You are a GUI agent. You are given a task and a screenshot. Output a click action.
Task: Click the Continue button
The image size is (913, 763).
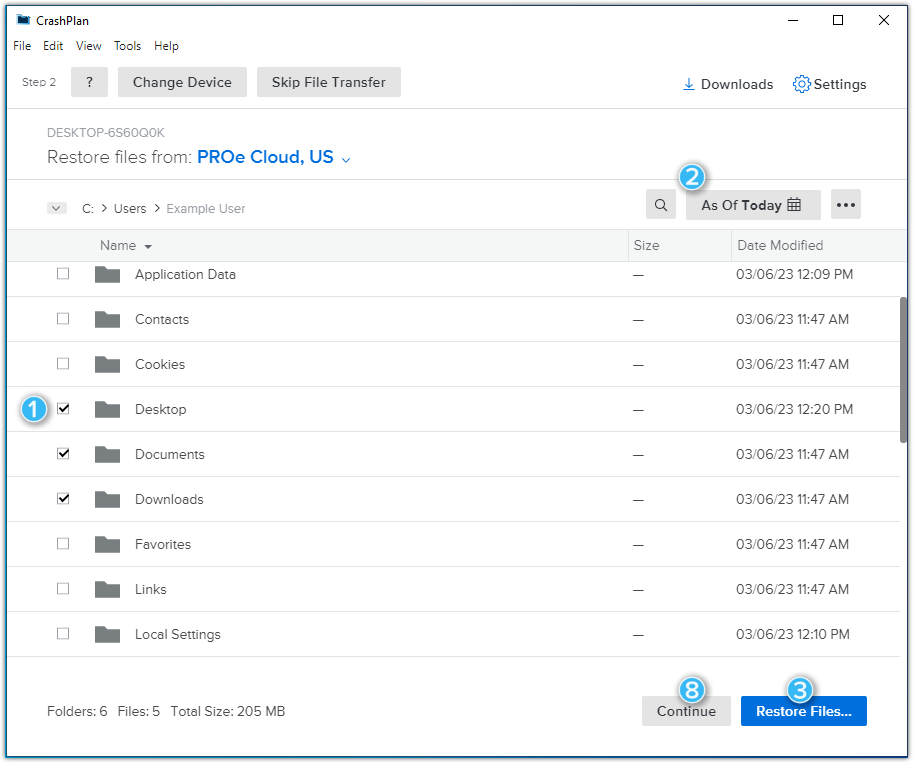[686, 711]
